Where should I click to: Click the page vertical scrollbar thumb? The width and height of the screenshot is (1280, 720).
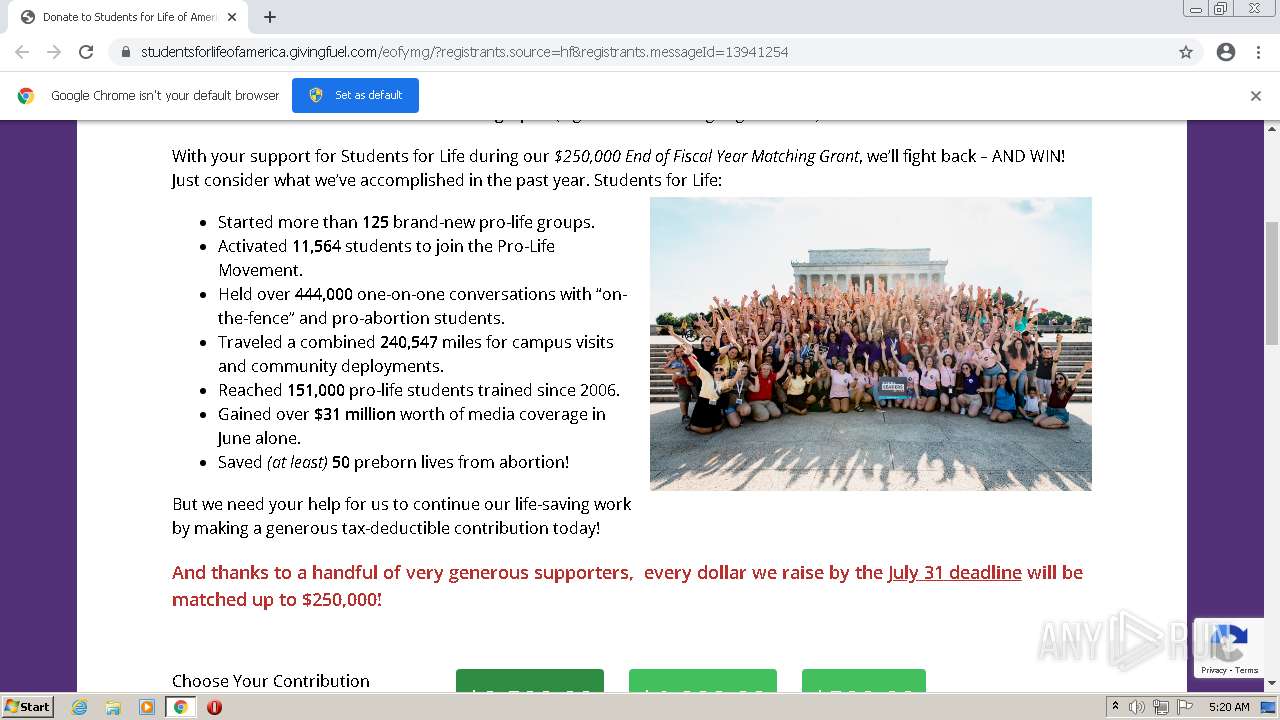click(x=1272, y=283)
